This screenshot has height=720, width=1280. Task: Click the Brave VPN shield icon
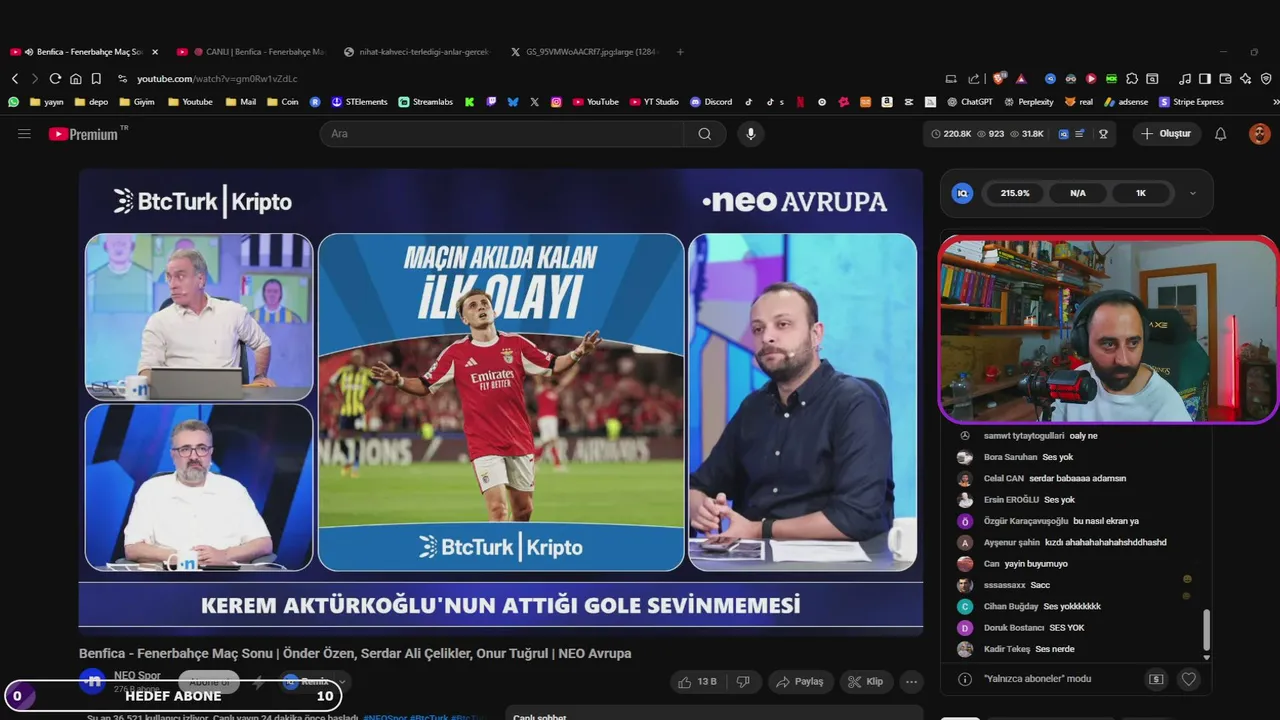pos(1266,79)
